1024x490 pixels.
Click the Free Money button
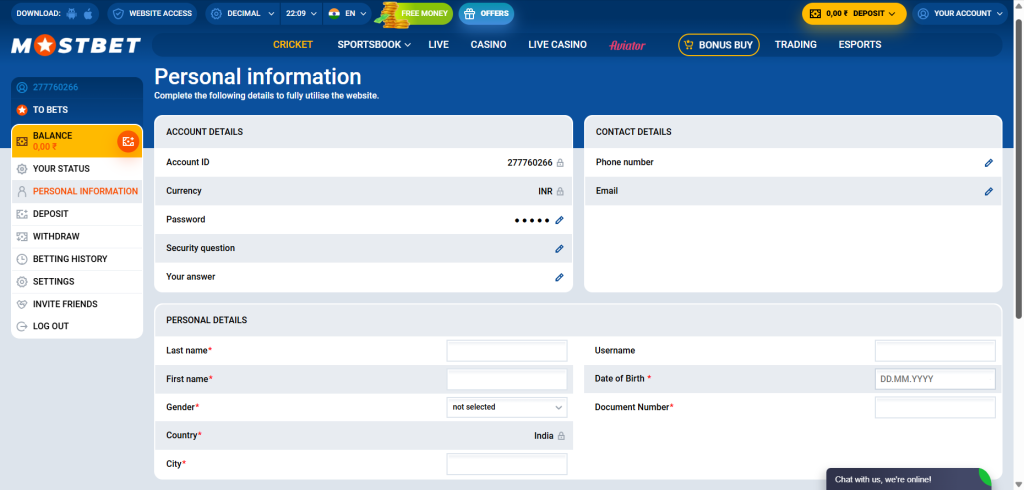(x=416, y=13)
